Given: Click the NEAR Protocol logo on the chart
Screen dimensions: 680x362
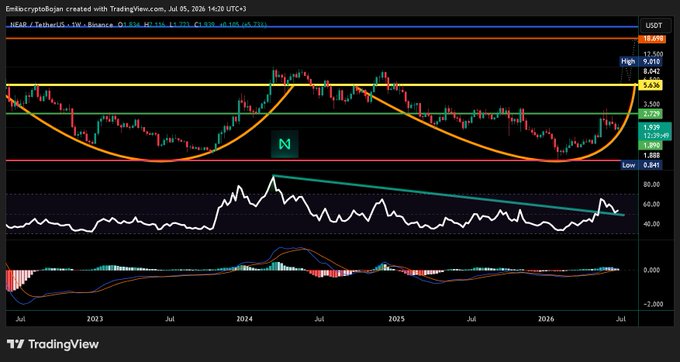Looking at the screenshot, I should click(x=284, y=144).
